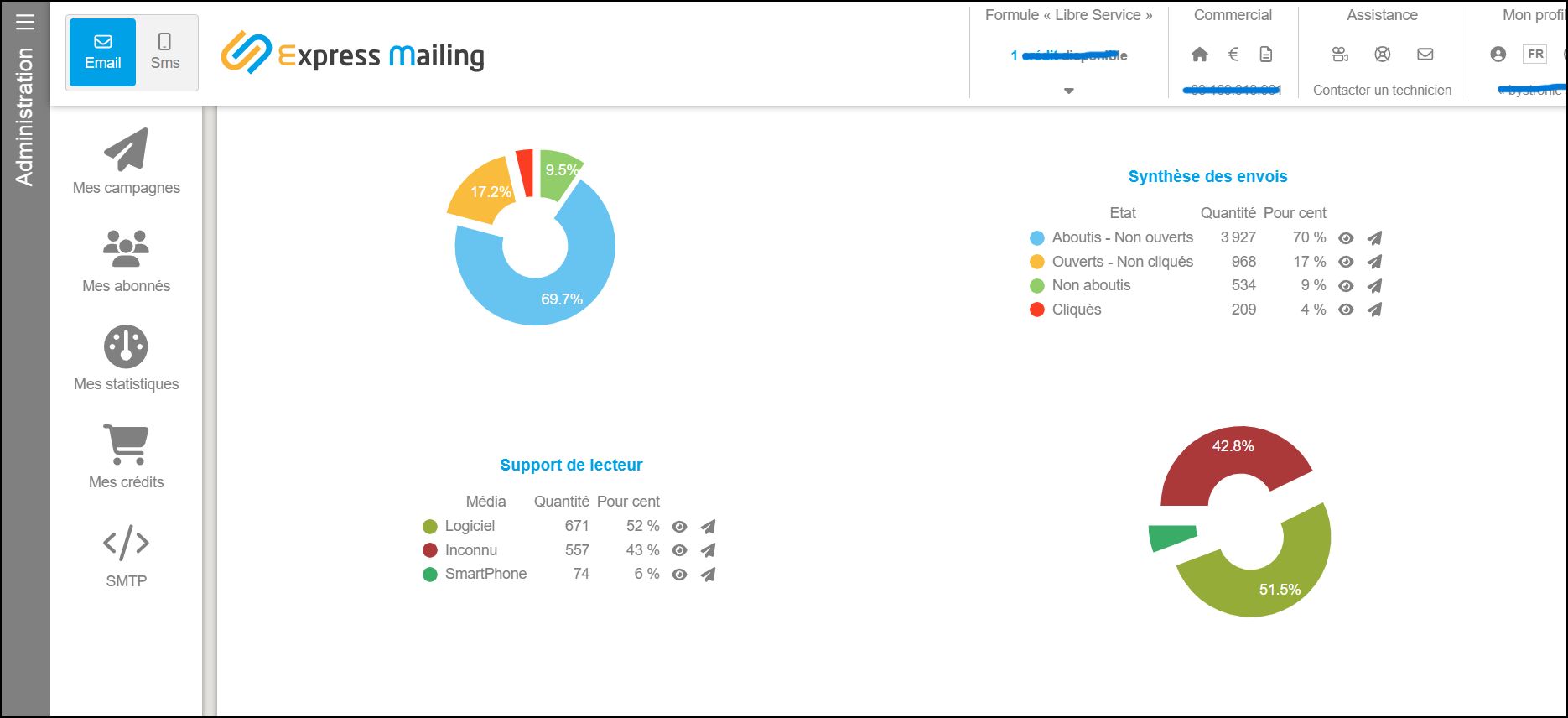View Logiciel readers eye icon
Image resolution: width=1568 pixels, height=718 pixels.
[x=679, y=527]
